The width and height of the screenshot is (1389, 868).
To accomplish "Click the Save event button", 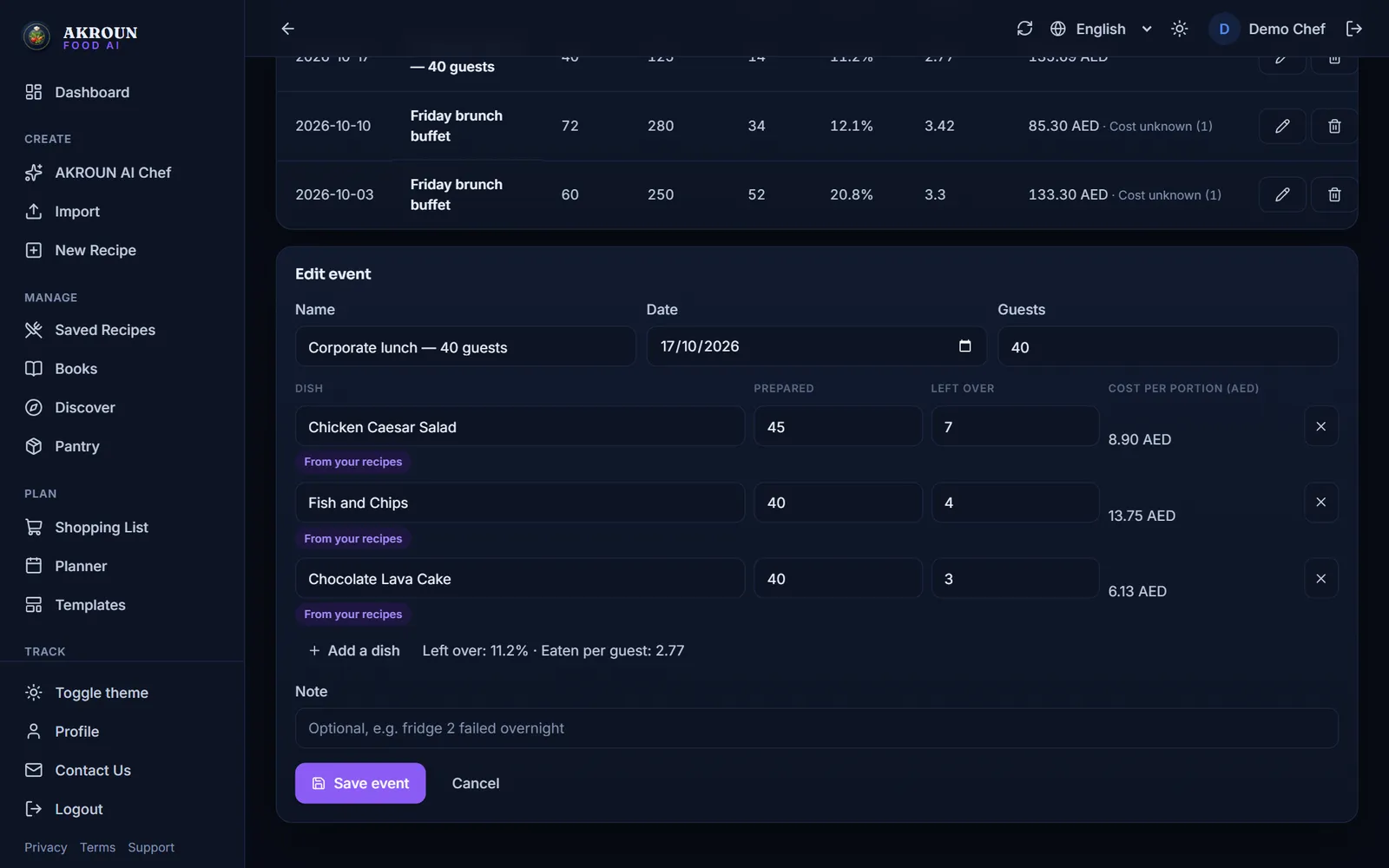I will pos(360,783).
